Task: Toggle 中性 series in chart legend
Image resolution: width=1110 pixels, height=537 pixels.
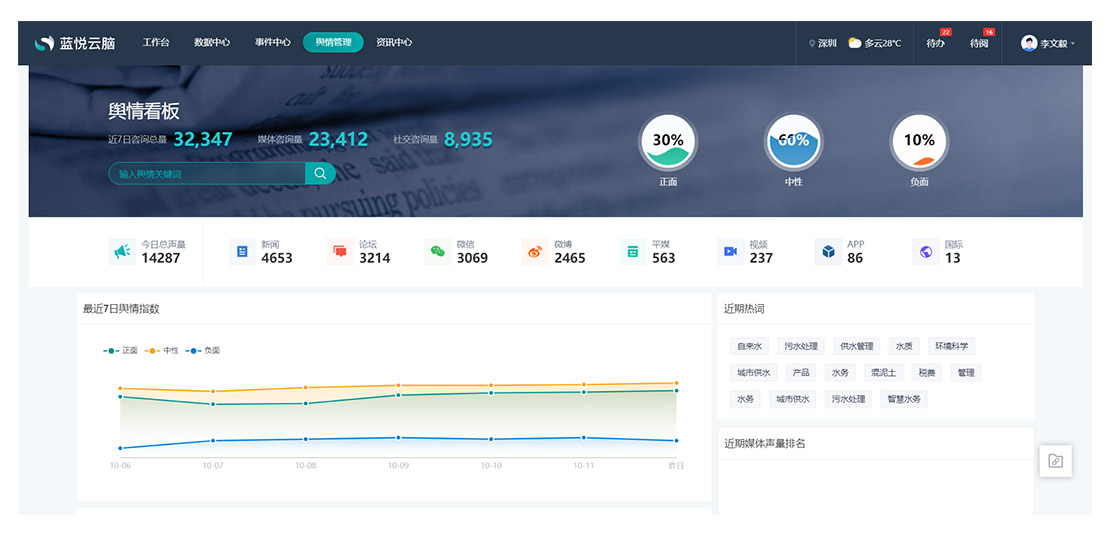Action: coord(162,351)
